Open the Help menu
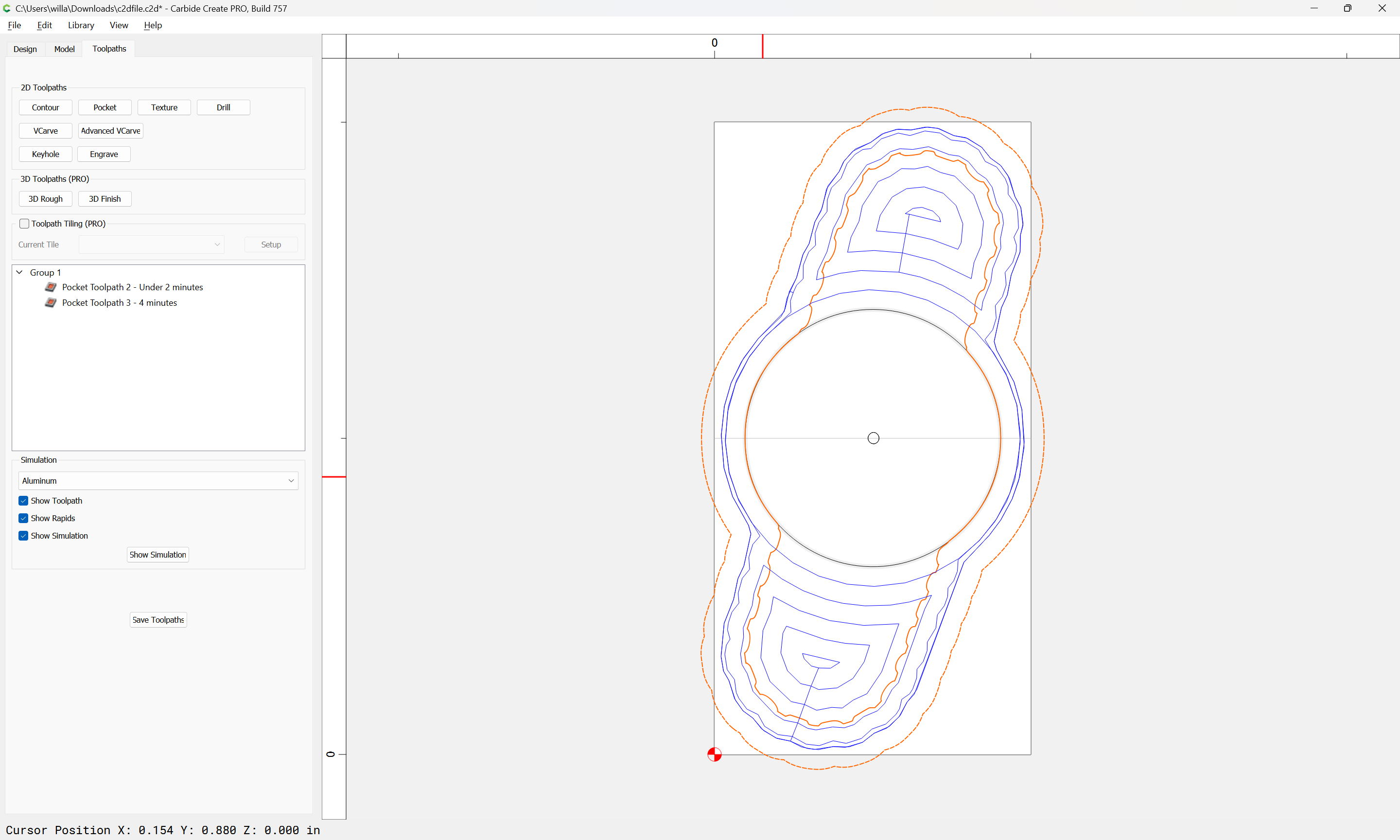Image resolution: width=1400 pixels, height=840 pixels. pos(153,25)
